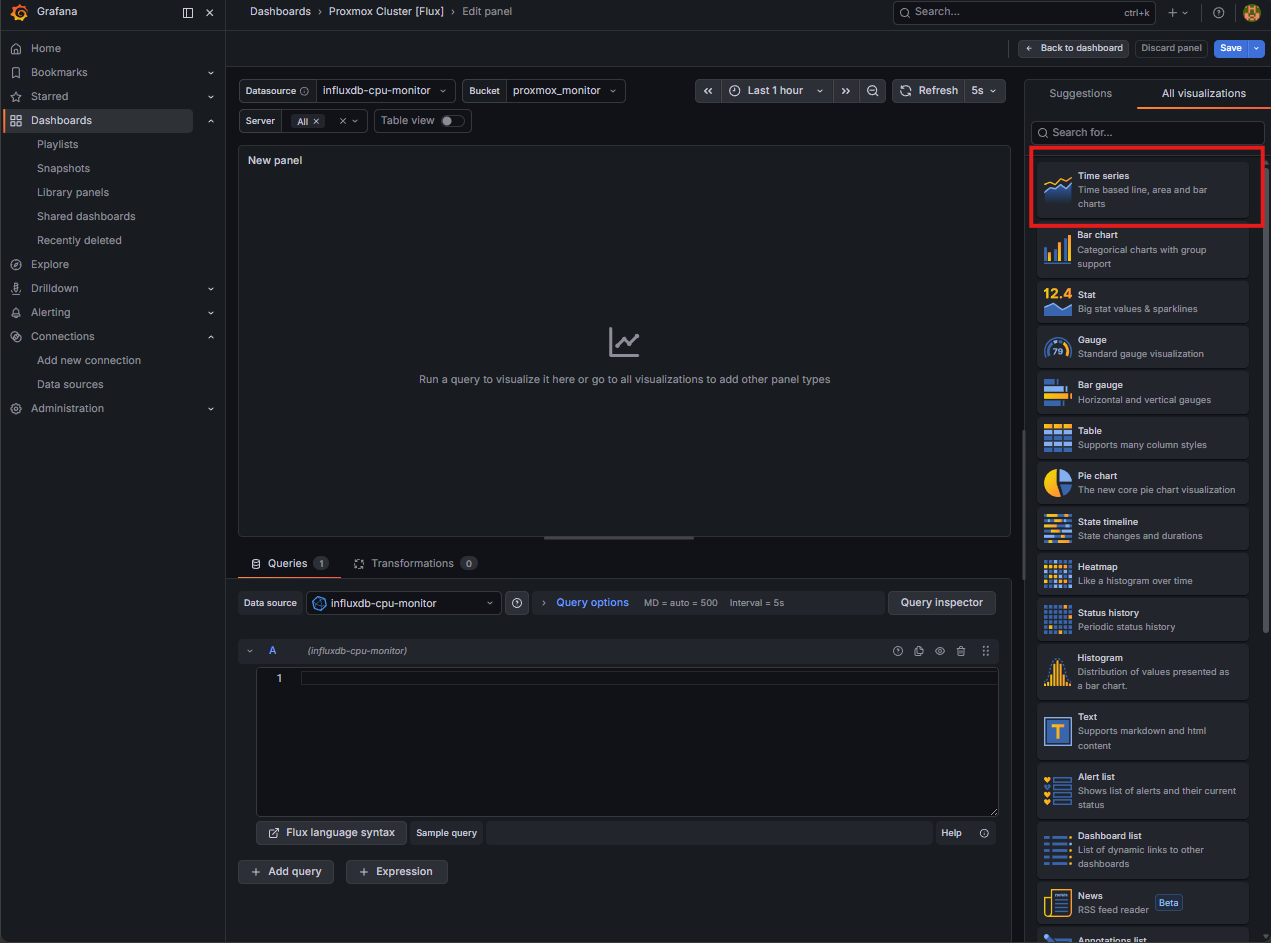Close the side navigation menu

(x=209, y=13)
